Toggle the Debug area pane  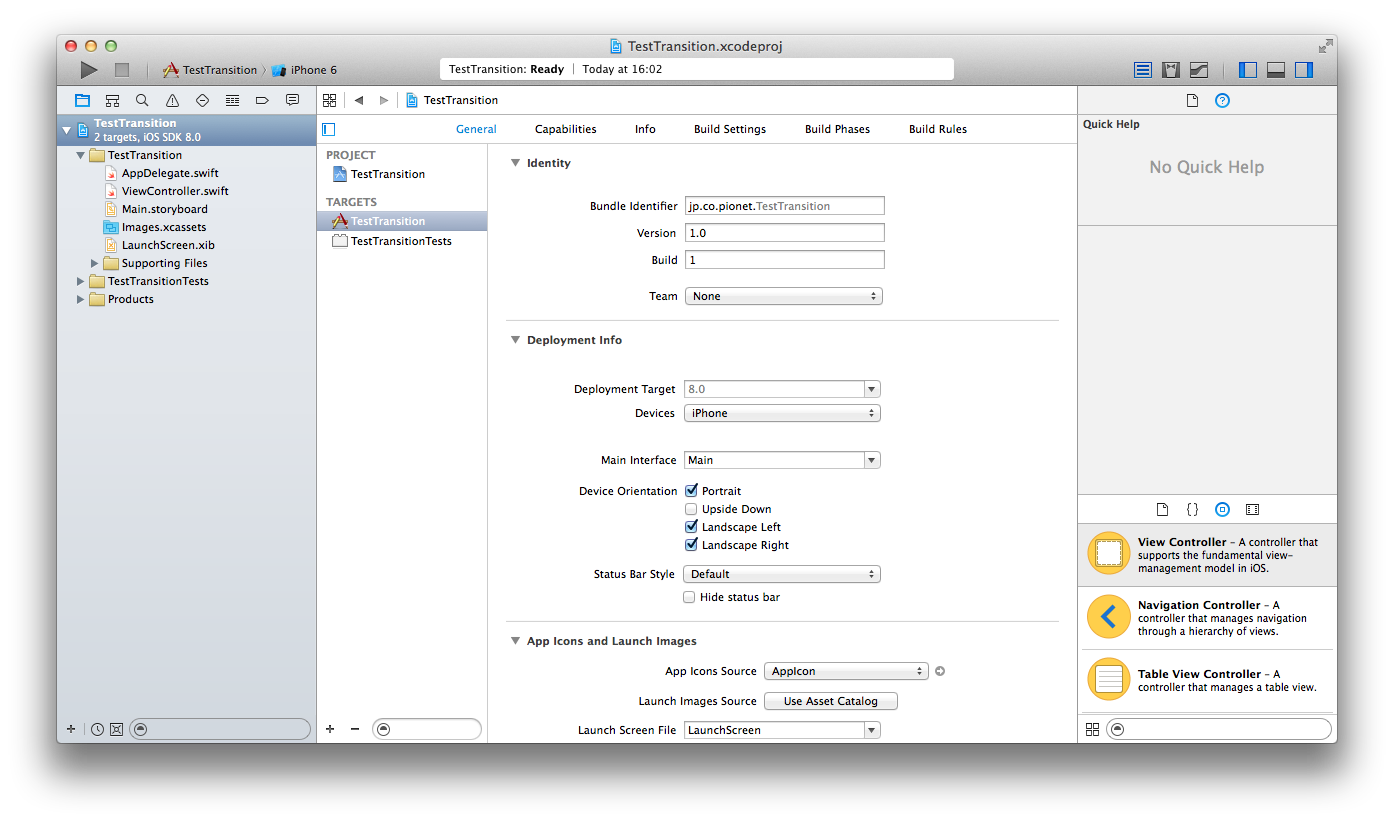[1276, 70]
